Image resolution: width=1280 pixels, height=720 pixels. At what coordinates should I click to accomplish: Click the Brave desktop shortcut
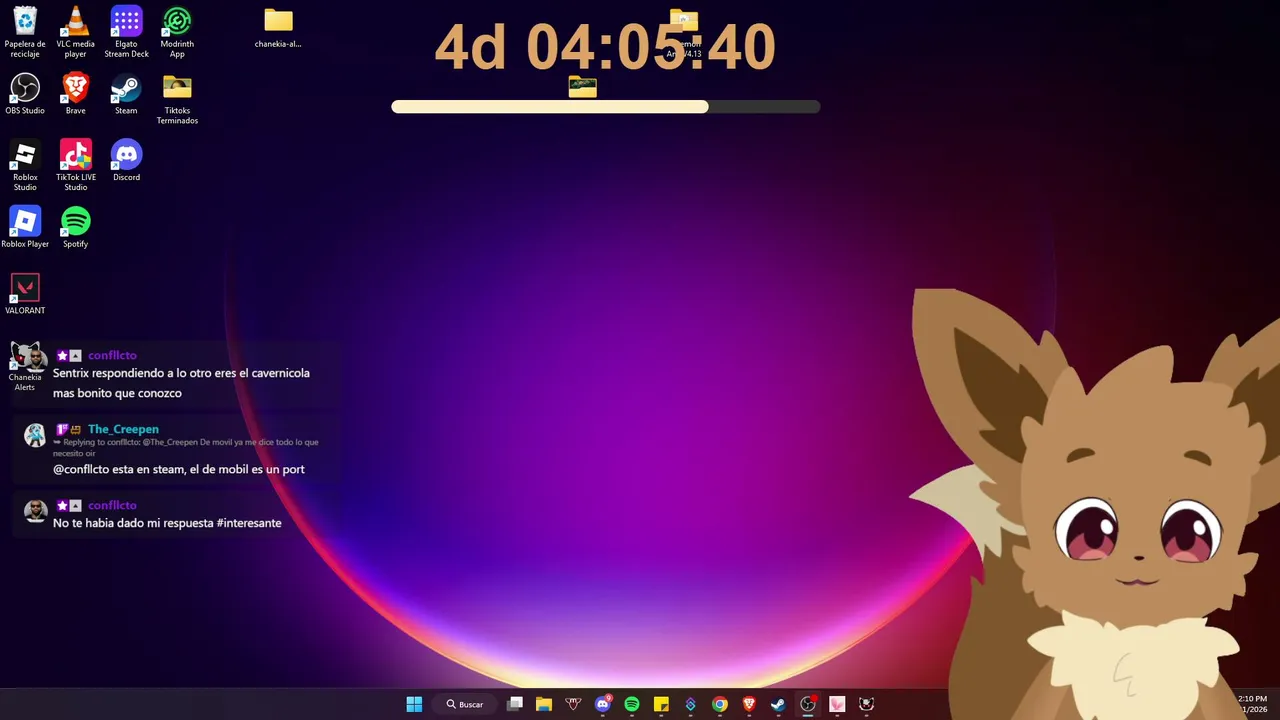76,94
